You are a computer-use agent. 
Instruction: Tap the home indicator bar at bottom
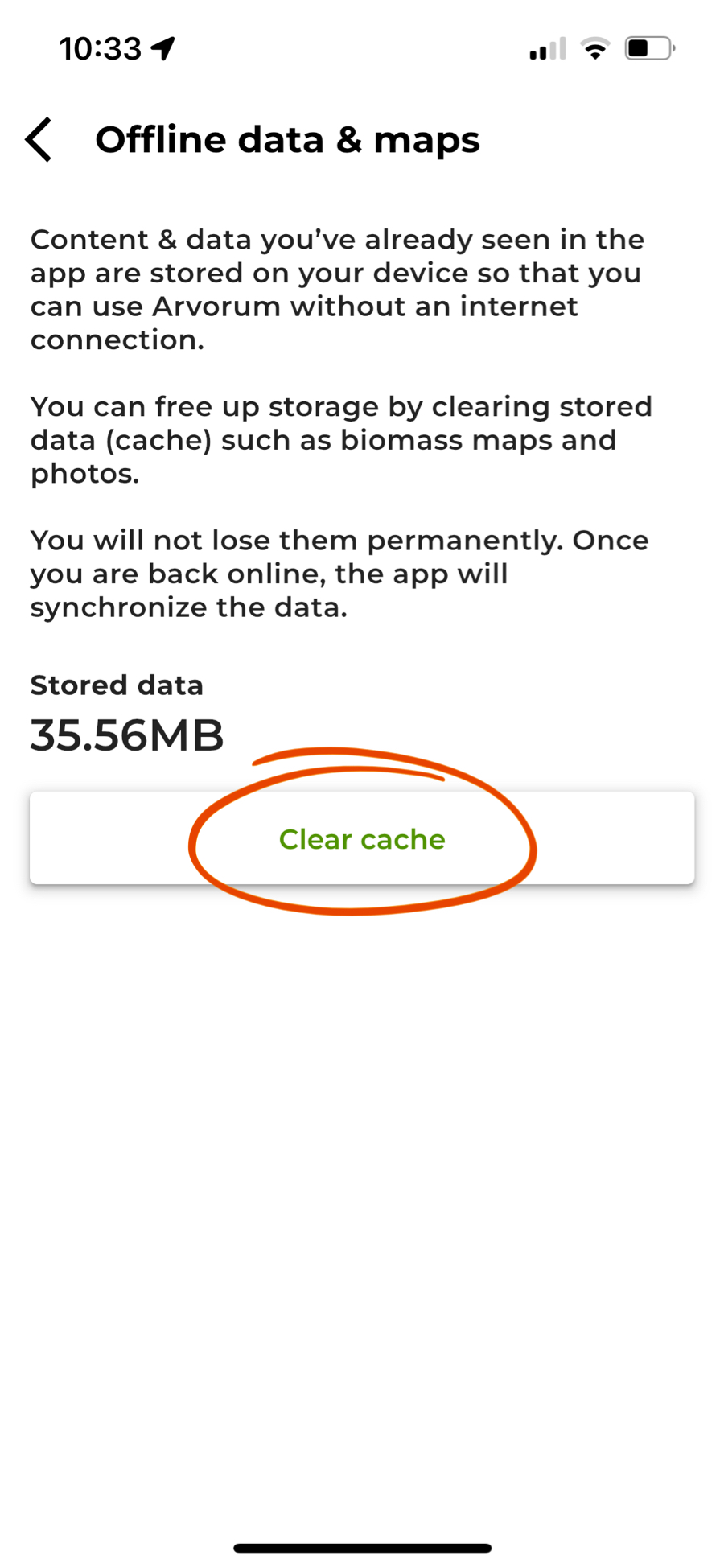[x=362, y=1548]
